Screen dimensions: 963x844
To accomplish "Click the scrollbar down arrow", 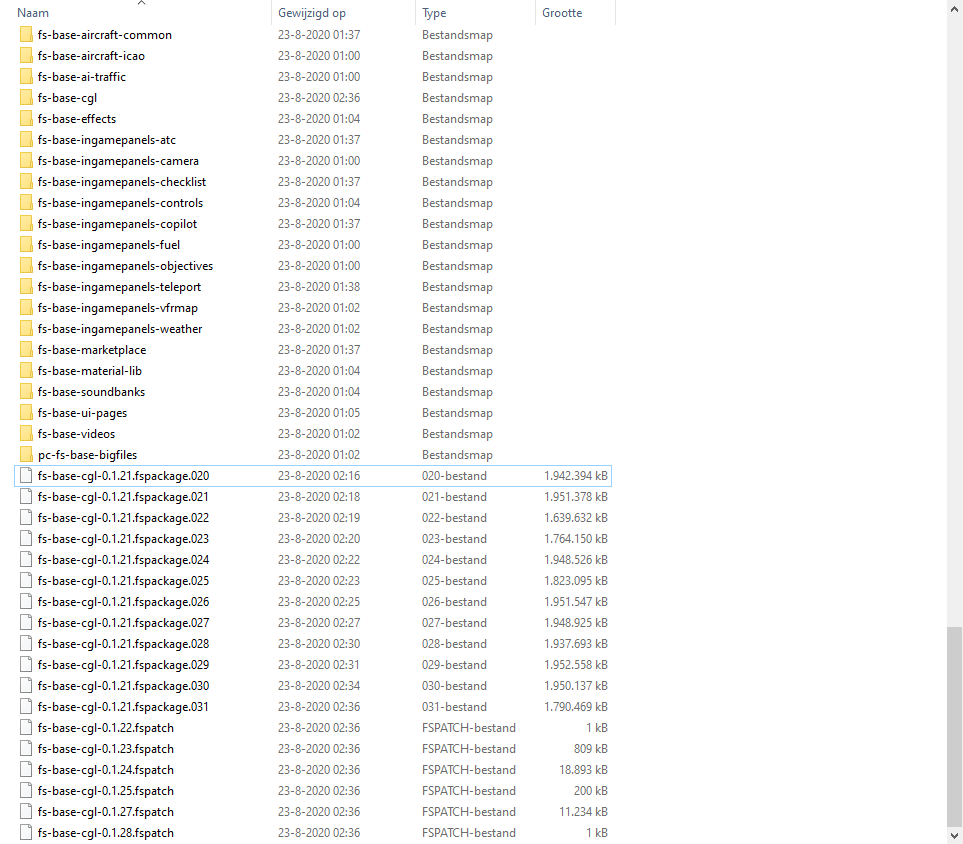I will [955, 835].
